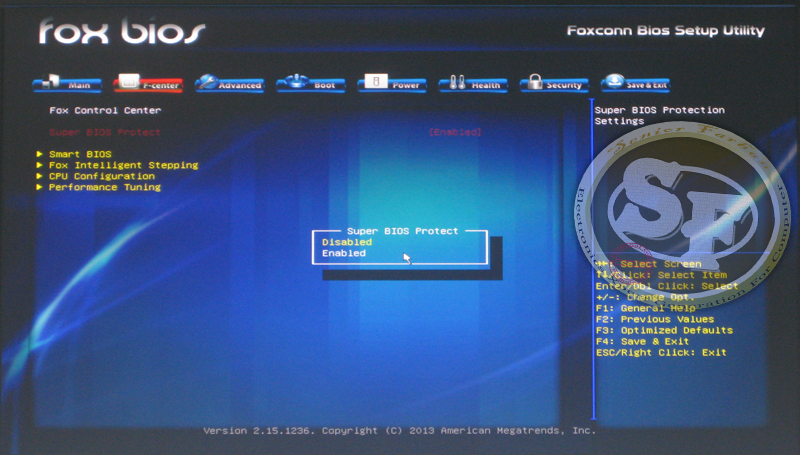Click the F3: Optimized Defaults hint
Viewport: 800px width, 455px height.
coord(664,331)
